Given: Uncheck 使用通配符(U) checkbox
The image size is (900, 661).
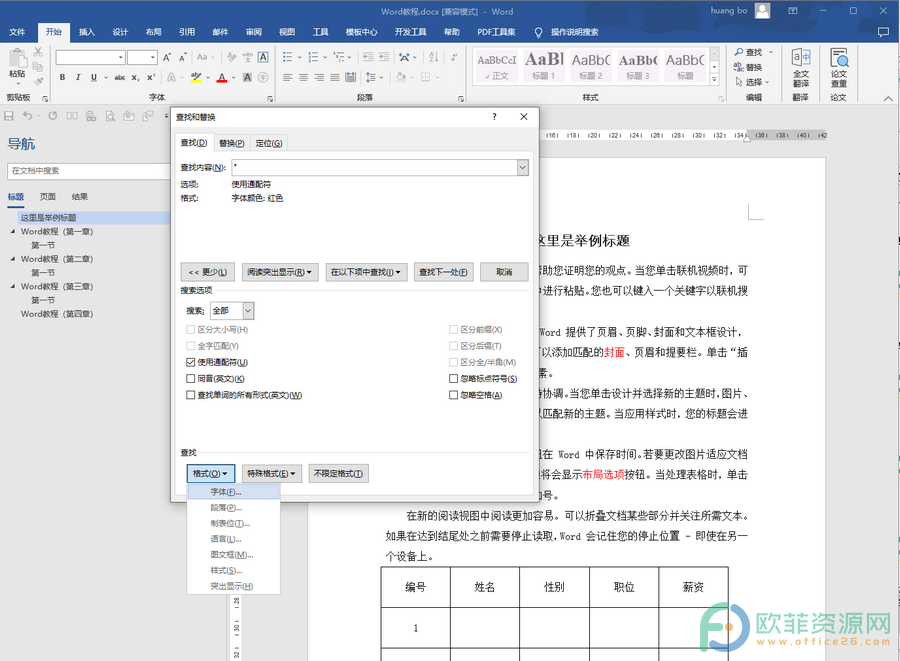Looking at the screenshot, I should point(191,362).
